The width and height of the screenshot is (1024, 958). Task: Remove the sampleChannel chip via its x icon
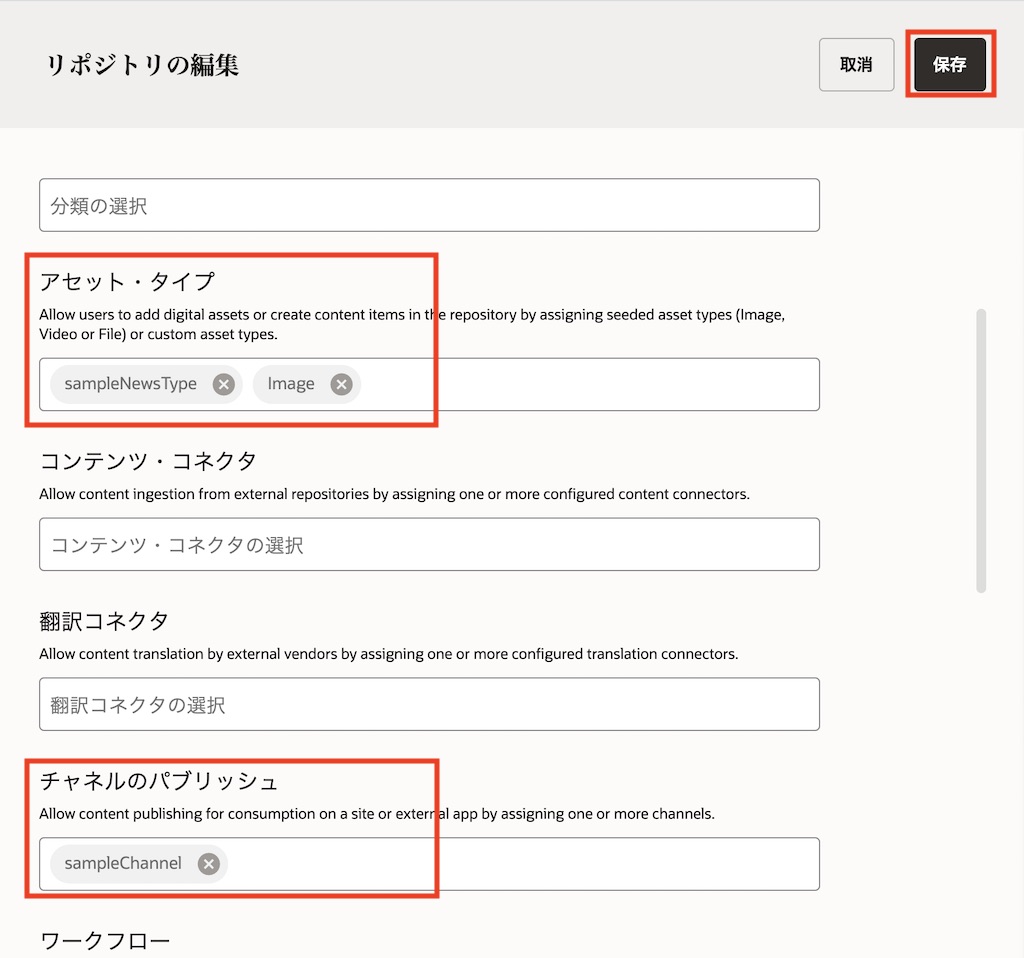208,864
